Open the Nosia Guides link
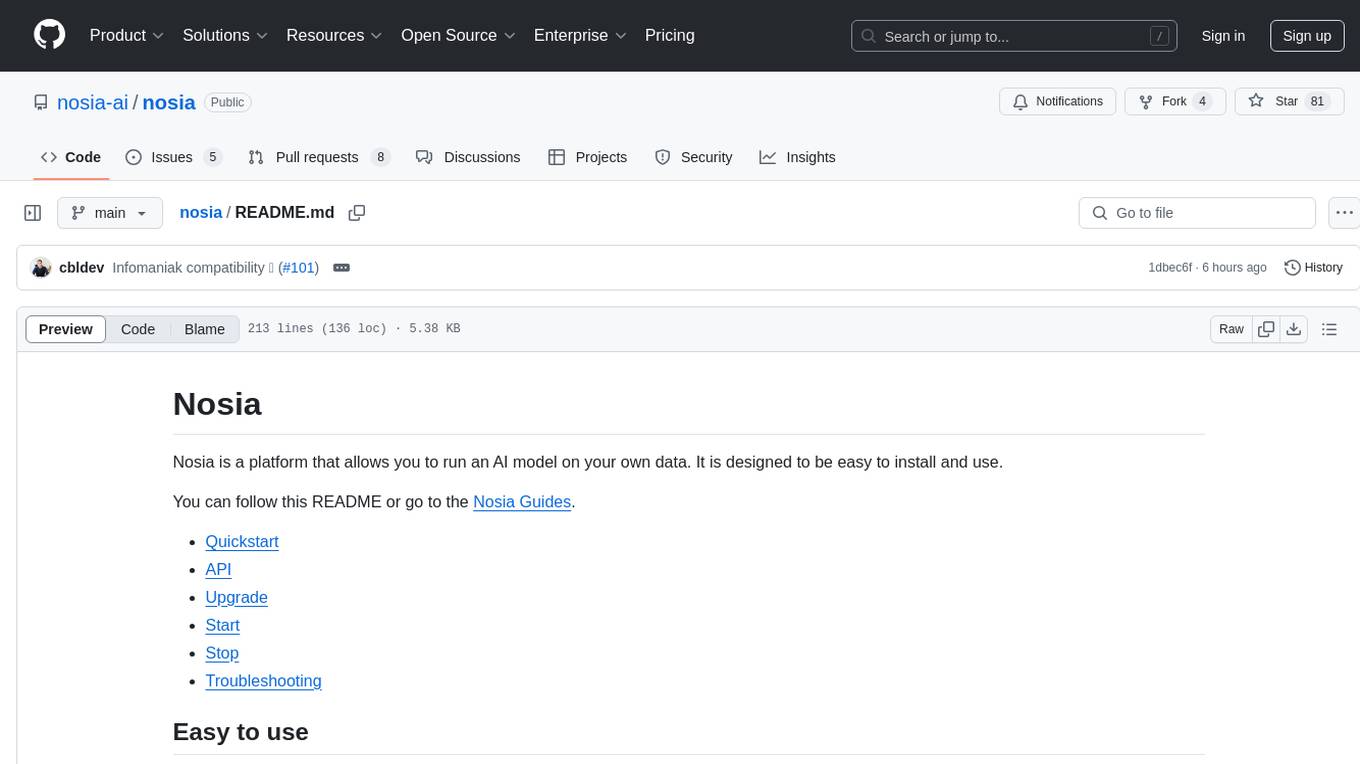Viewport: 1360px width, 764px height. (522, 502)
